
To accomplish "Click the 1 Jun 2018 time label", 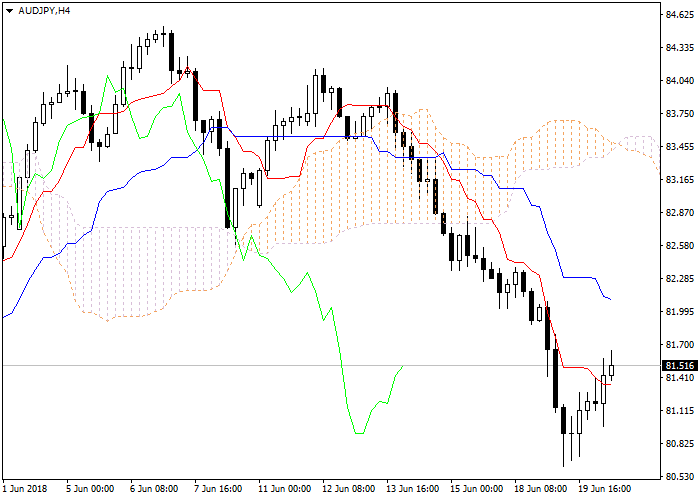I will tap(25, 489).
